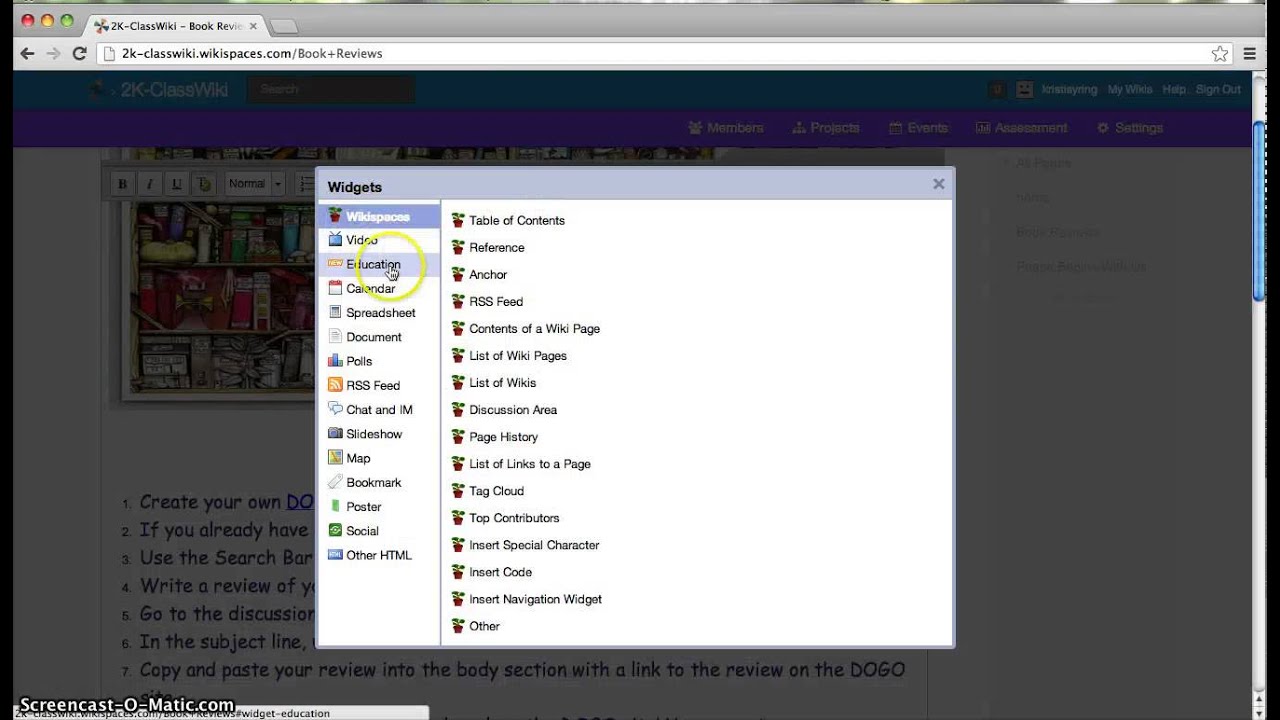Reload the page in Chrome
1280x720 pixels.
click(x=79, y=54)
